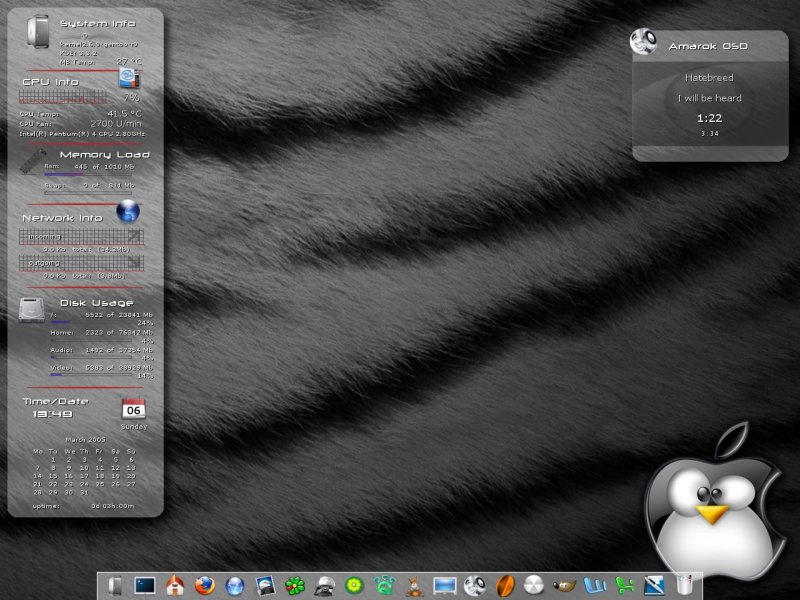800x600 pixels.
Task: Click the "Sunday" label under the calendar icon
Action: click(134, 427)
